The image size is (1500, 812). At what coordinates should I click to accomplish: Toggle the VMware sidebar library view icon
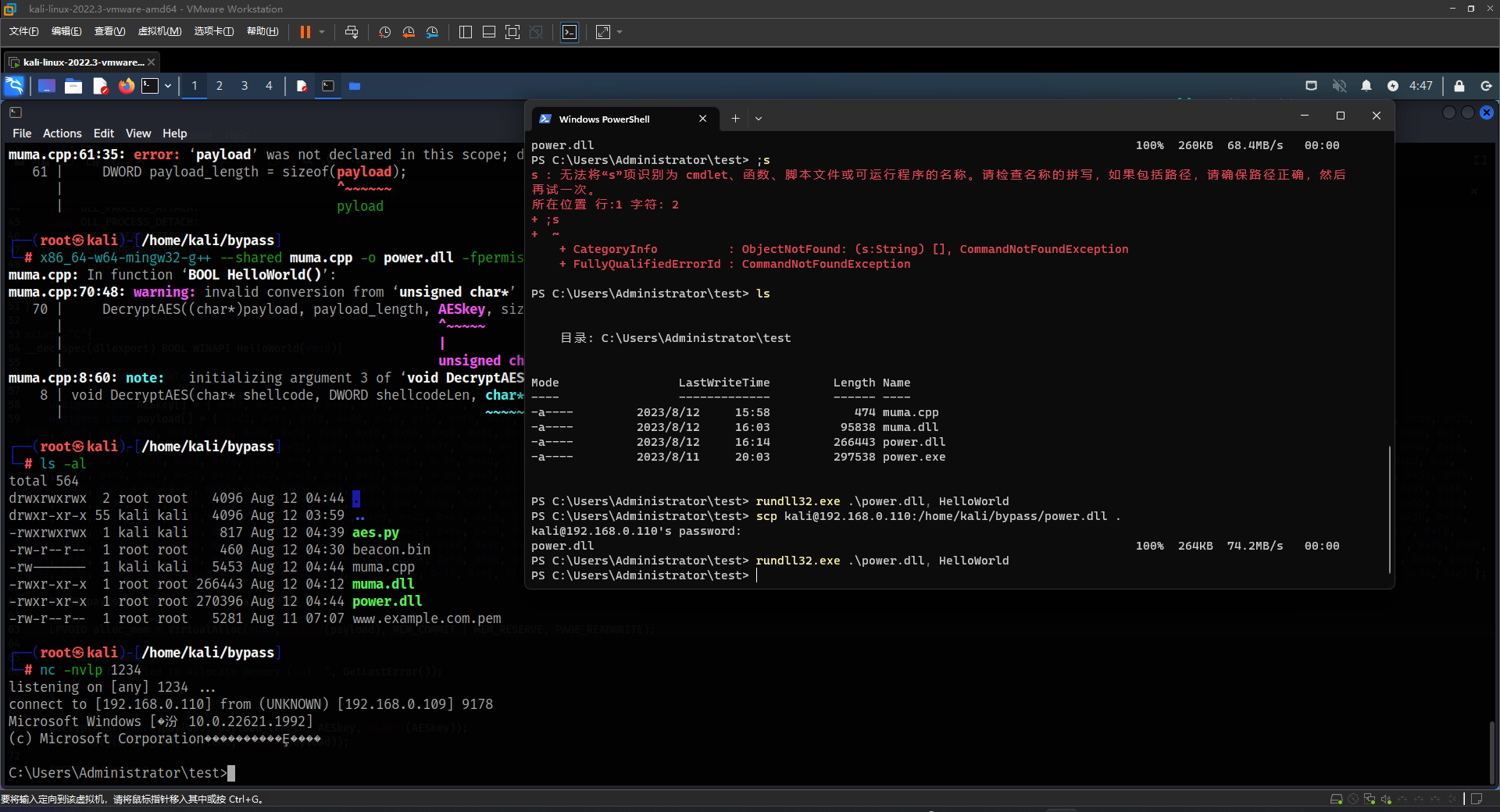[x=466, y=32]
